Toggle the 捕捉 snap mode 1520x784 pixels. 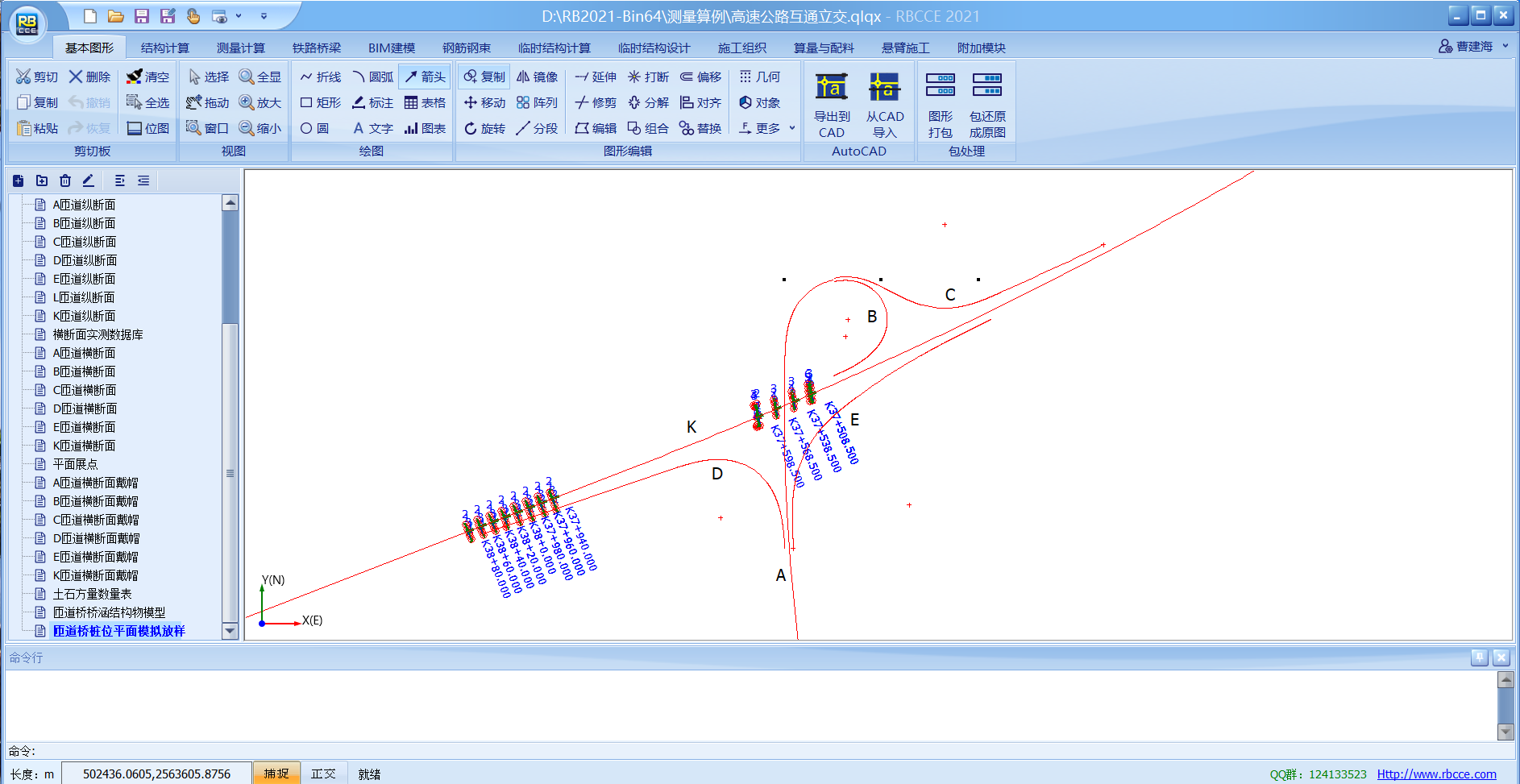tap(276, 774)
